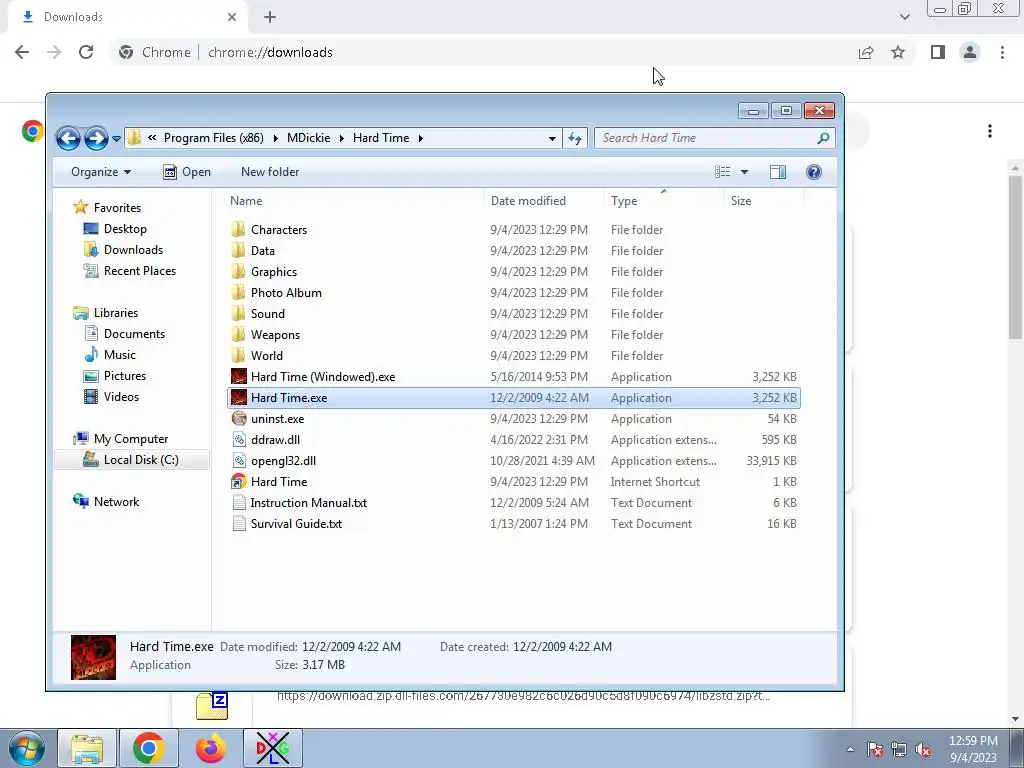Screen dimensions: 1024x768
Task: Bookmark this tab with star icon
Action: [898, 52]
